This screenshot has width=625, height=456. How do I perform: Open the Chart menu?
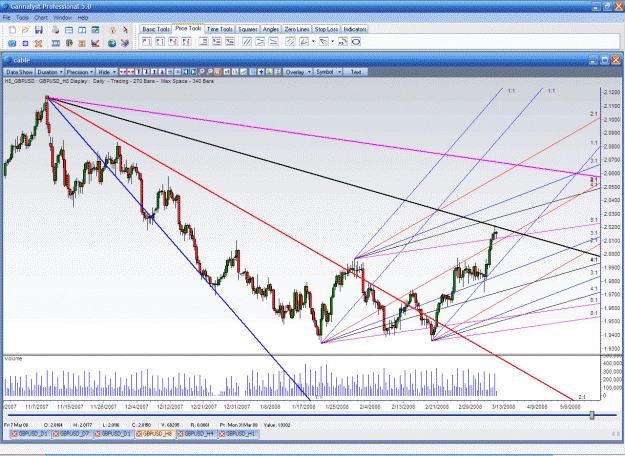point(41,18)
